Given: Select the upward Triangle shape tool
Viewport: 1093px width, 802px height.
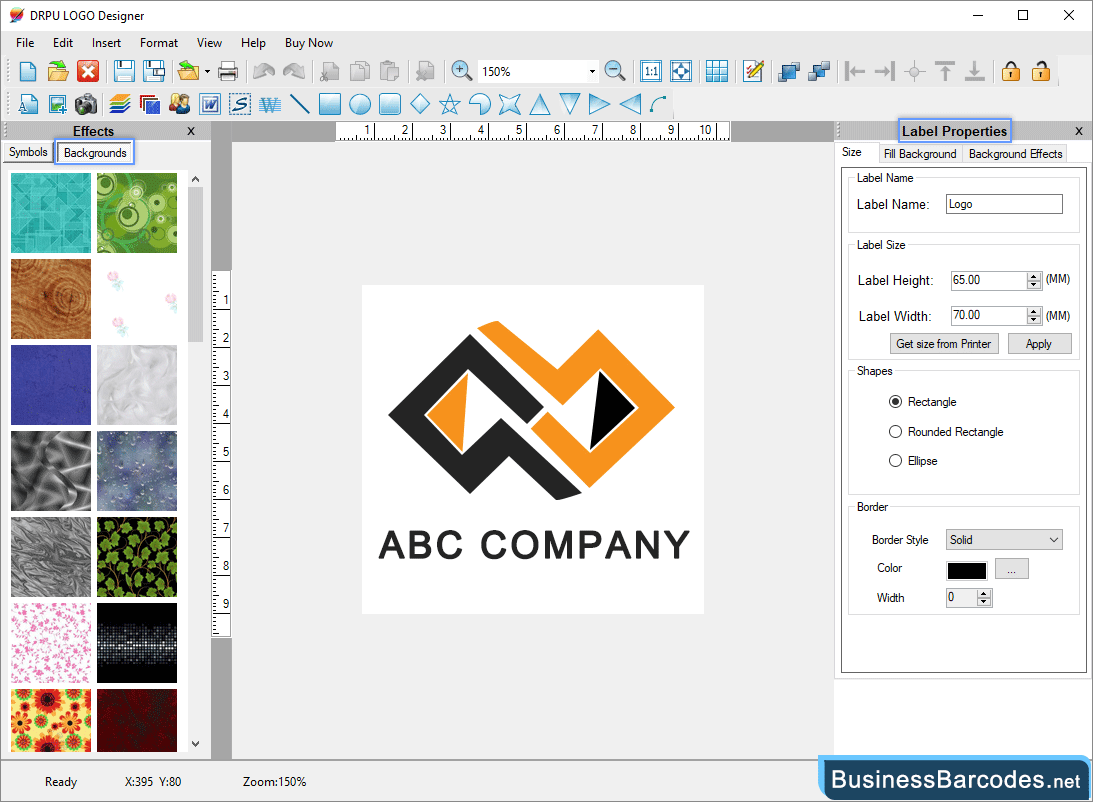Looking at the screenshot, I should [x=540, y=105].
